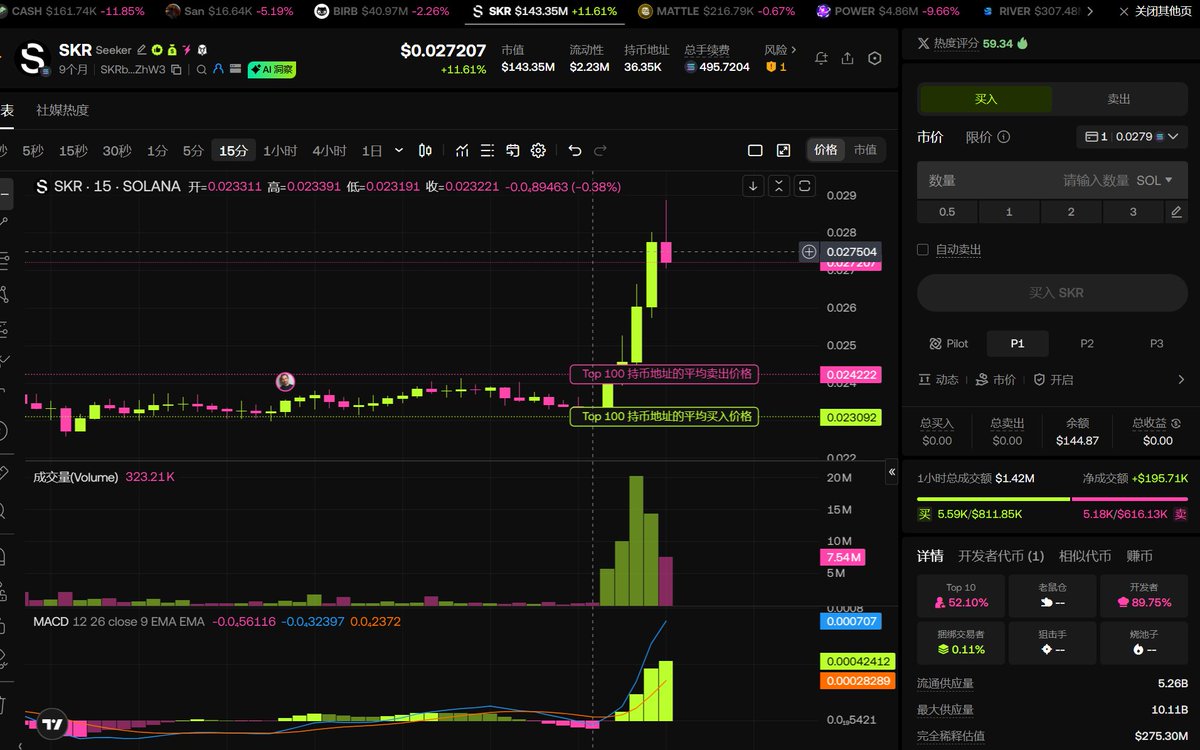Copy the SKRb...ZhW3 contract address

176,70
